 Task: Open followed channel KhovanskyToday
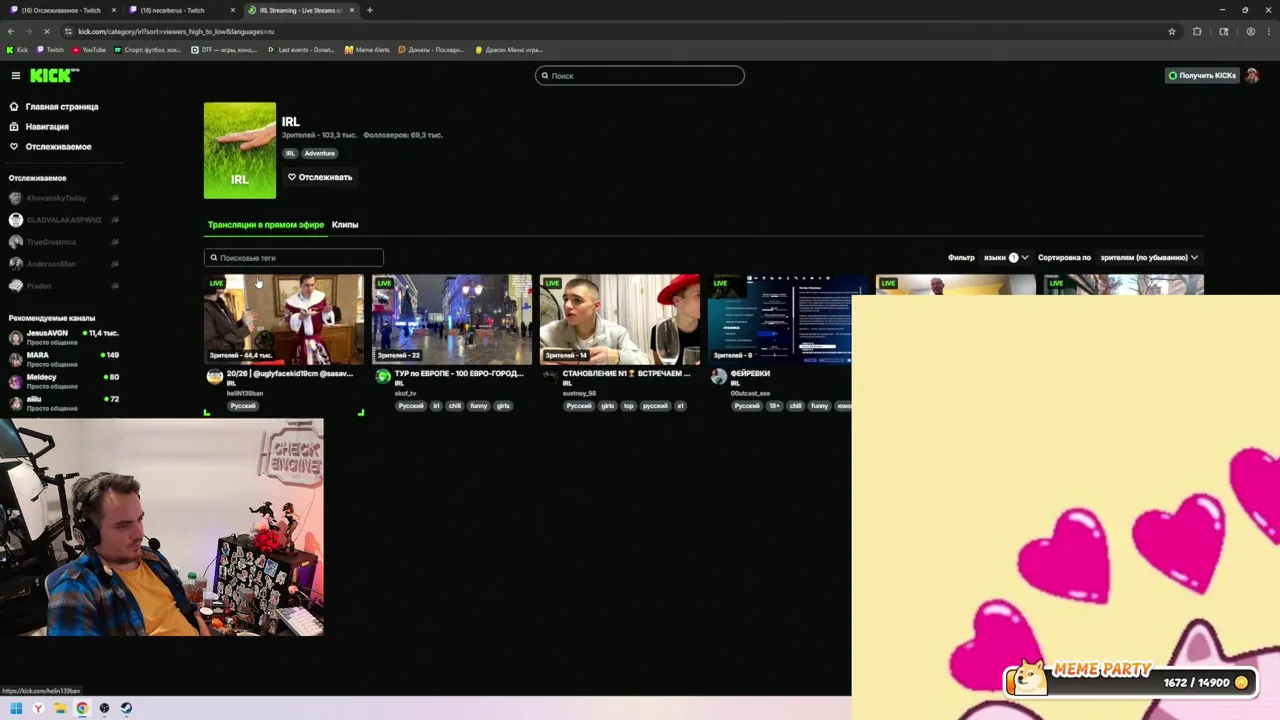64,198
